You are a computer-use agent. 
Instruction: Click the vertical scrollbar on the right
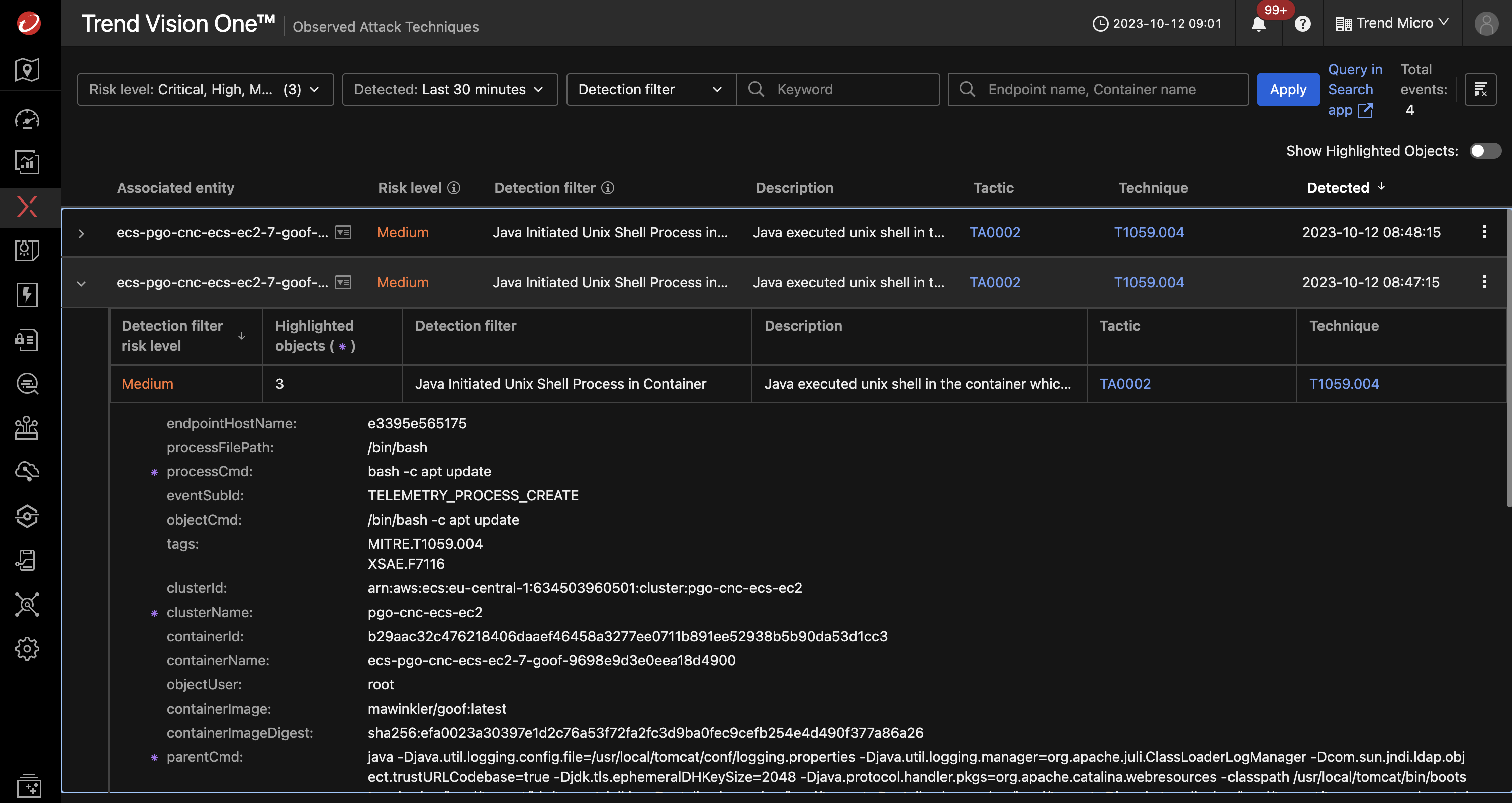point(1508,357)
